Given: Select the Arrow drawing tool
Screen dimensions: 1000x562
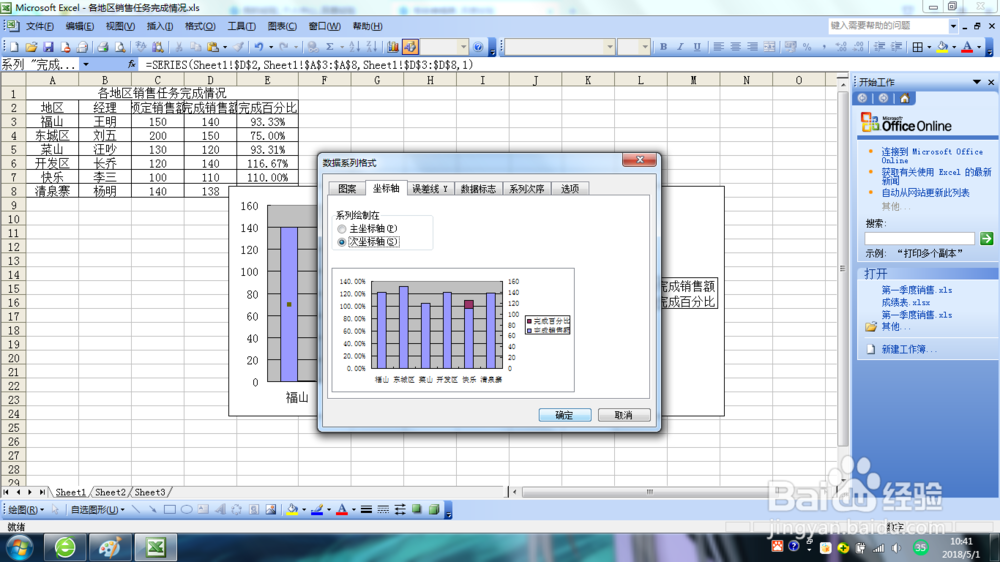Looking at the screenshot, I should pos(152,510).
